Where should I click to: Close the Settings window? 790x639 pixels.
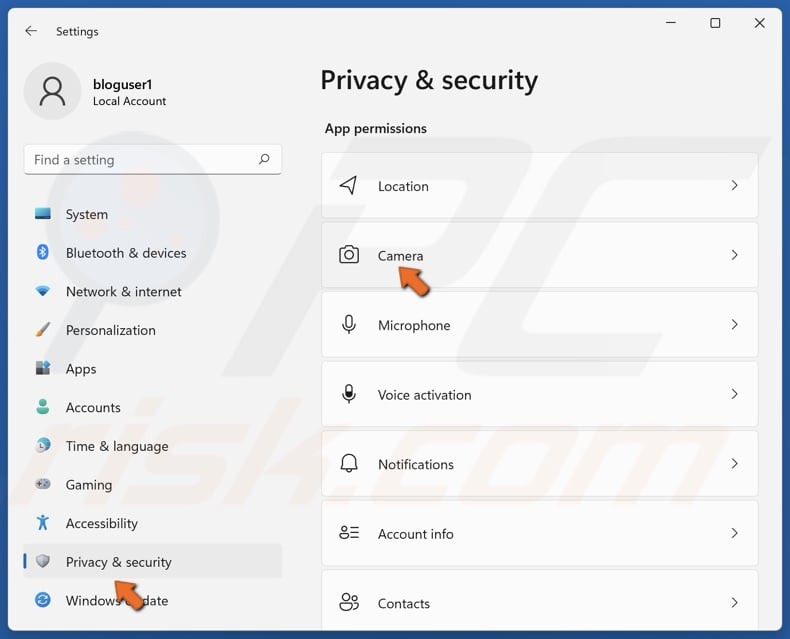759,23
